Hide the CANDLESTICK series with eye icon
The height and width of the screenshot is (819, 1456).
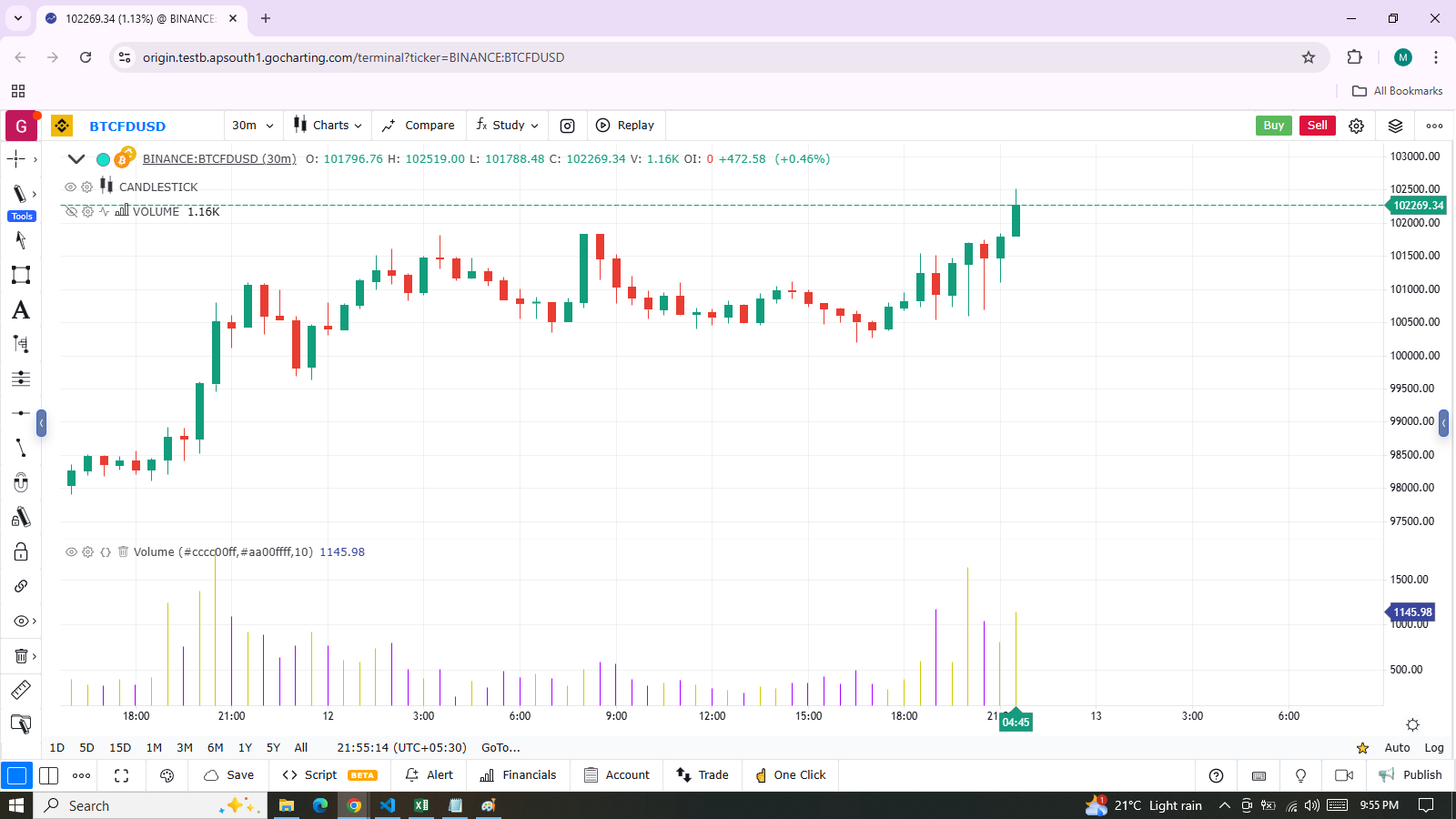point(70,187)
